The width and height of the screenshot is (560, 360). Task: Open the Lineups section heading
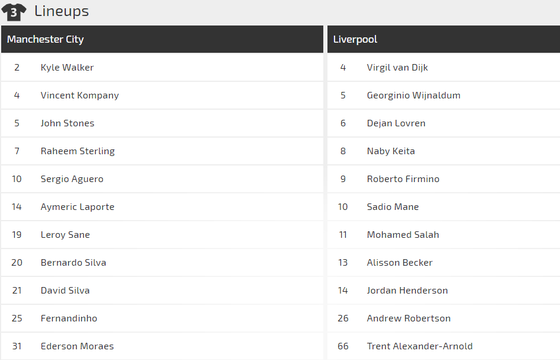(61, 11)
